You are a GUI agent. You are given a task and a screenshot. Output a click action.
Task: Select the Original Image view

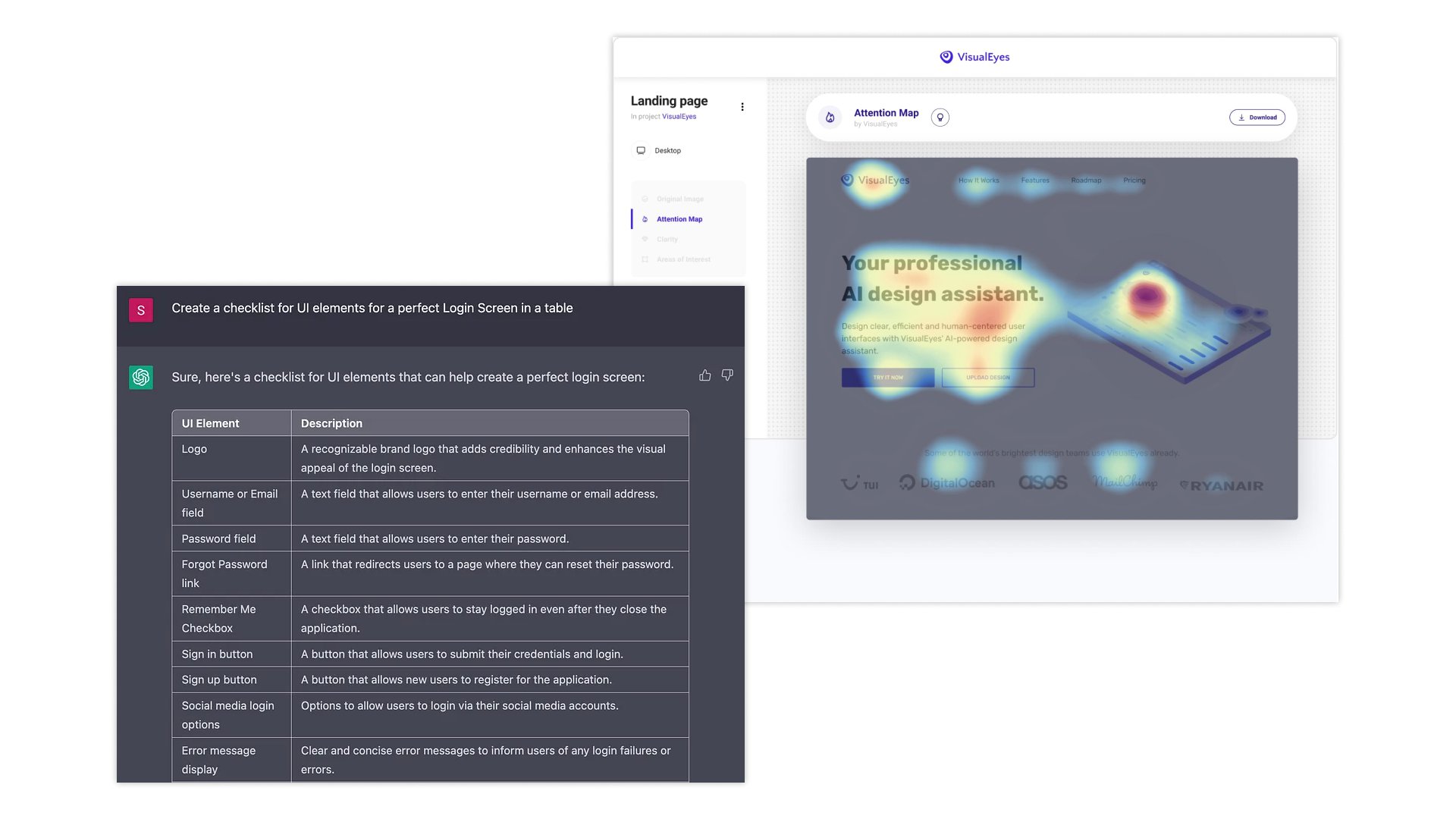pyautogui.click(x=679, y=199)
